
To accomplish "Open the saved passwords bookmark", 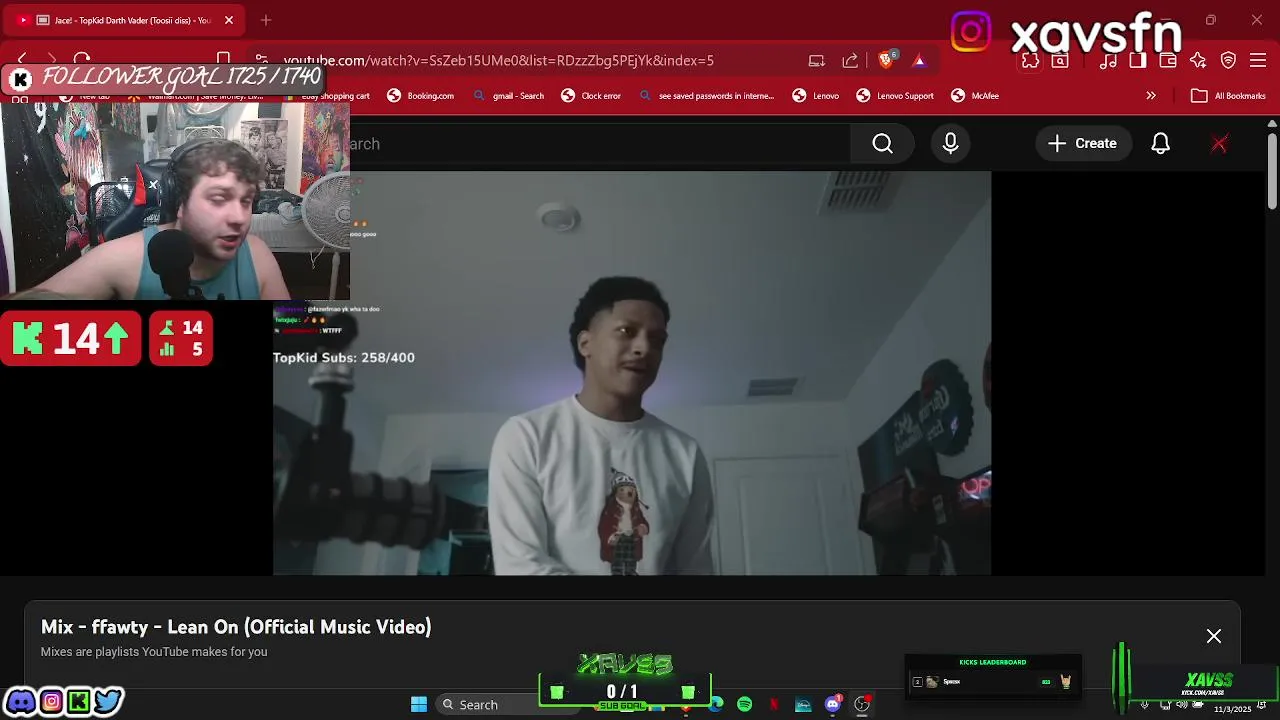I will (706, 96).
